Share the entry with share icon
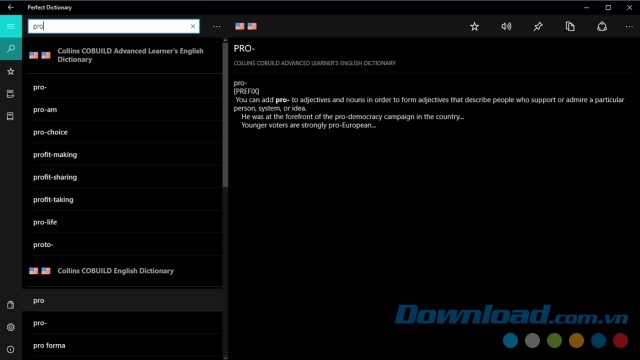Image resolution: width=640 pixels, height=360 pixels. [602, 27]
